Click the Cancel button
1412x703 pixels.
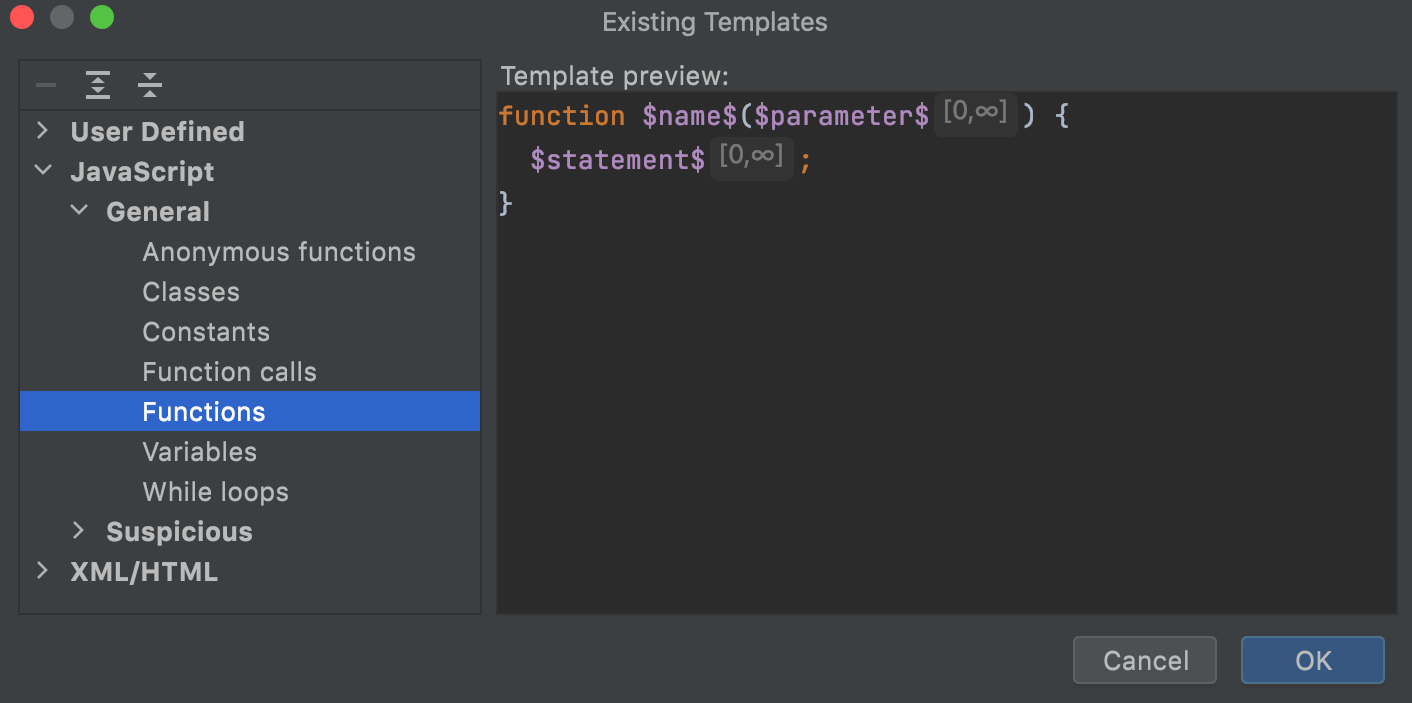tap(1144, 660)
